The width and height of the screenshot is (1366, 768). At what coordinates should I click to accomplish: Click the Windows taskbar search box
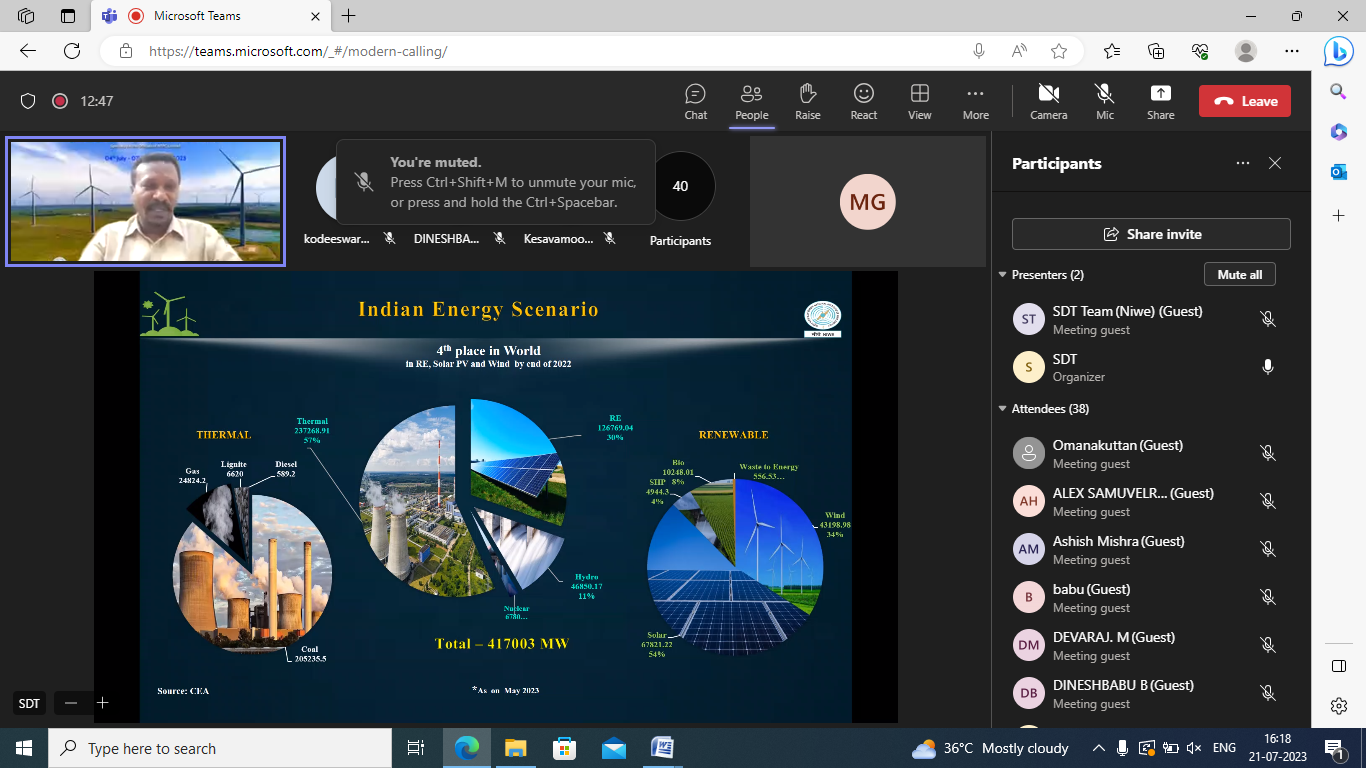coord(220,748)
